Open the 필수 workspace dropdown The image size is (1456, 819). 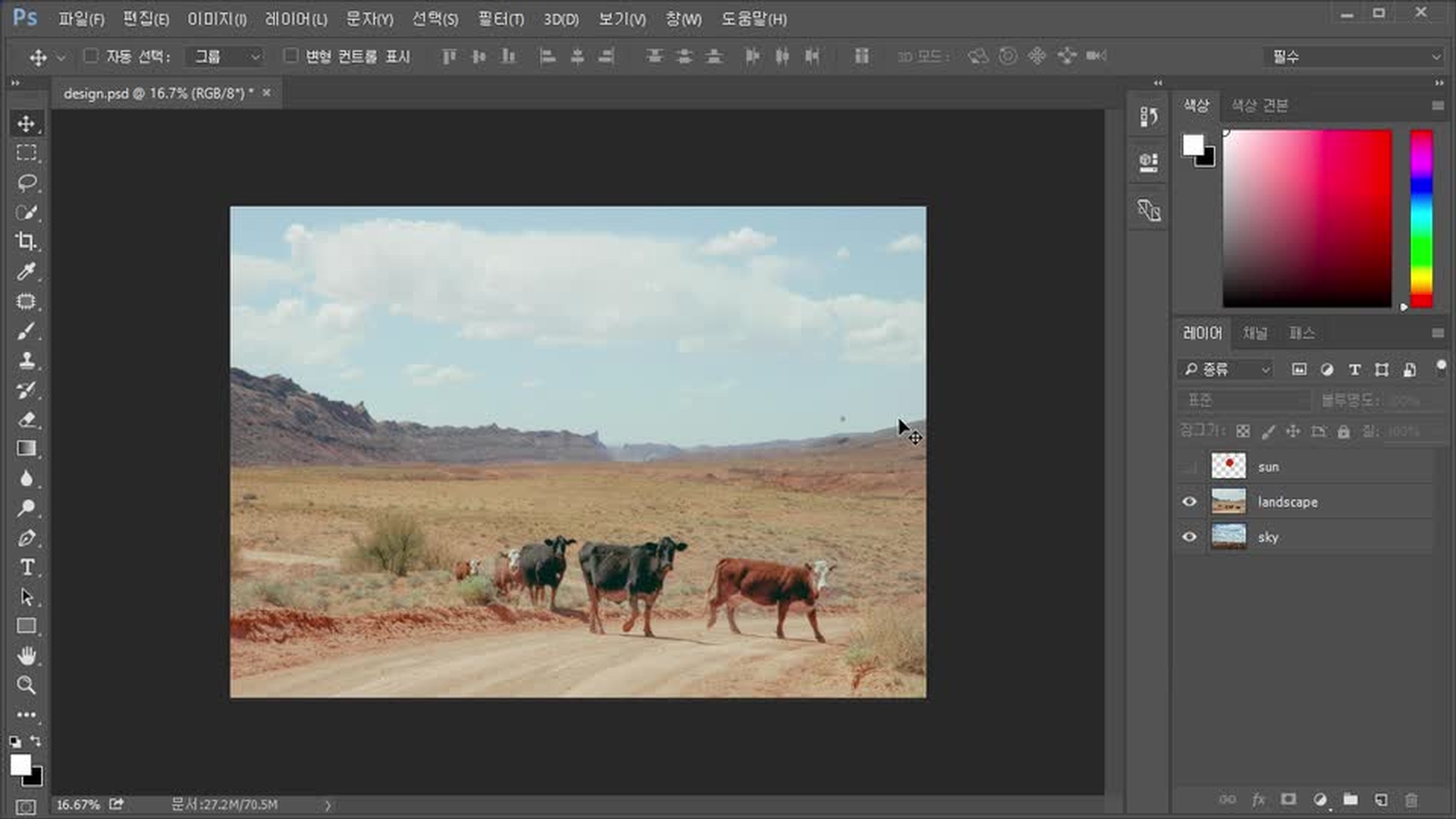(1355, 56)
